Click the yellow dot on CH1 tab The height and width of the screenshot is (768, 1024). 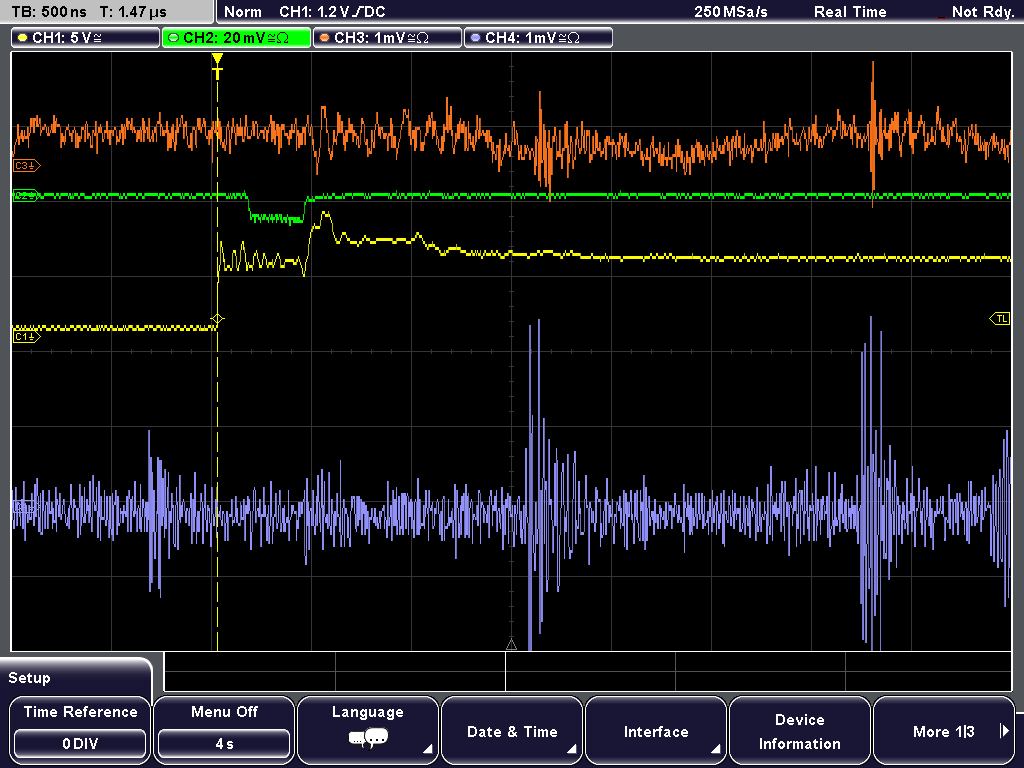[23, 38]
